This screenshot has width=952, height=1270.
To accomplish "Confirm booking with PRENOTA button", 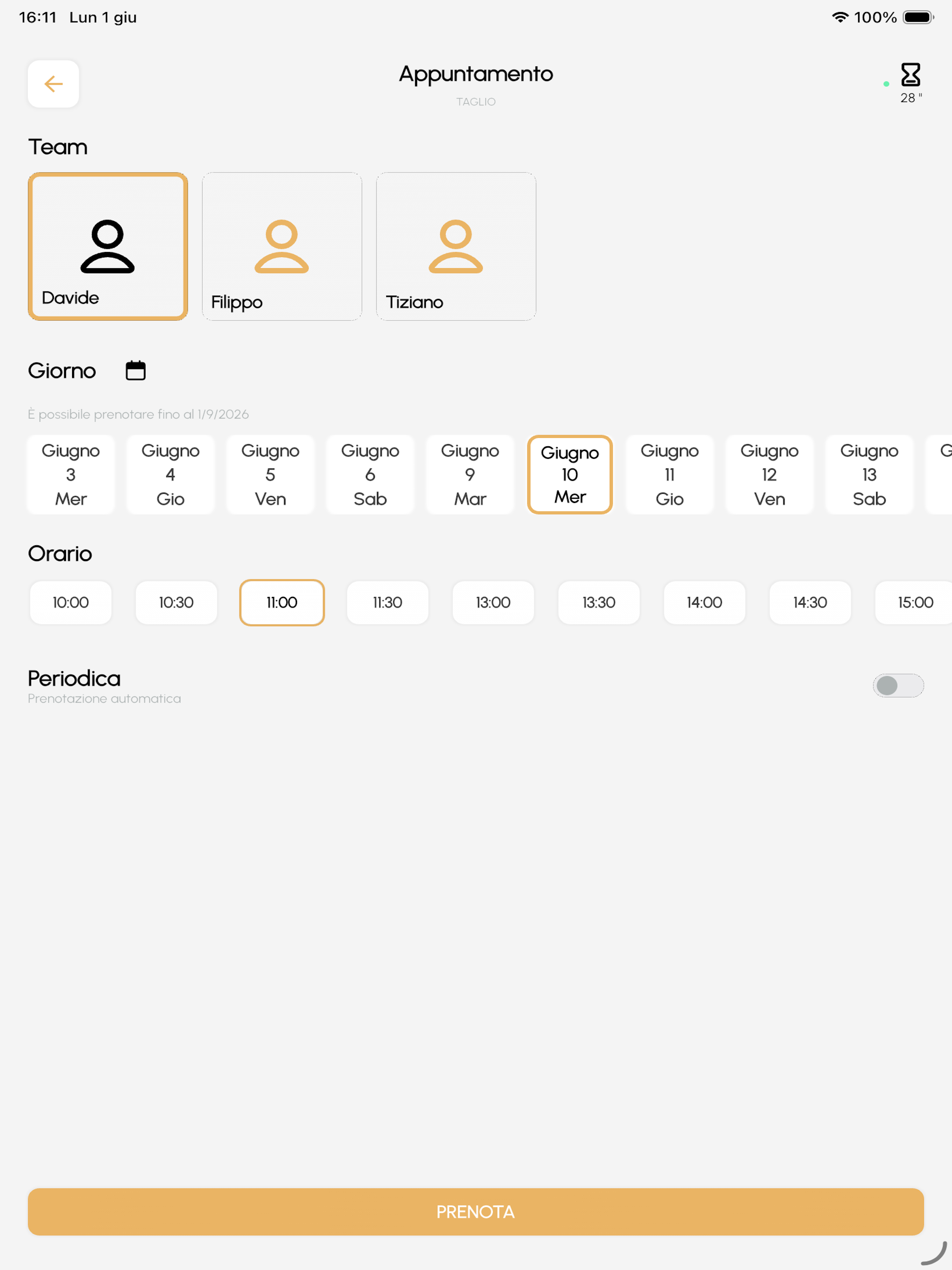I will pyautogui.click(x=476, y=1211).
